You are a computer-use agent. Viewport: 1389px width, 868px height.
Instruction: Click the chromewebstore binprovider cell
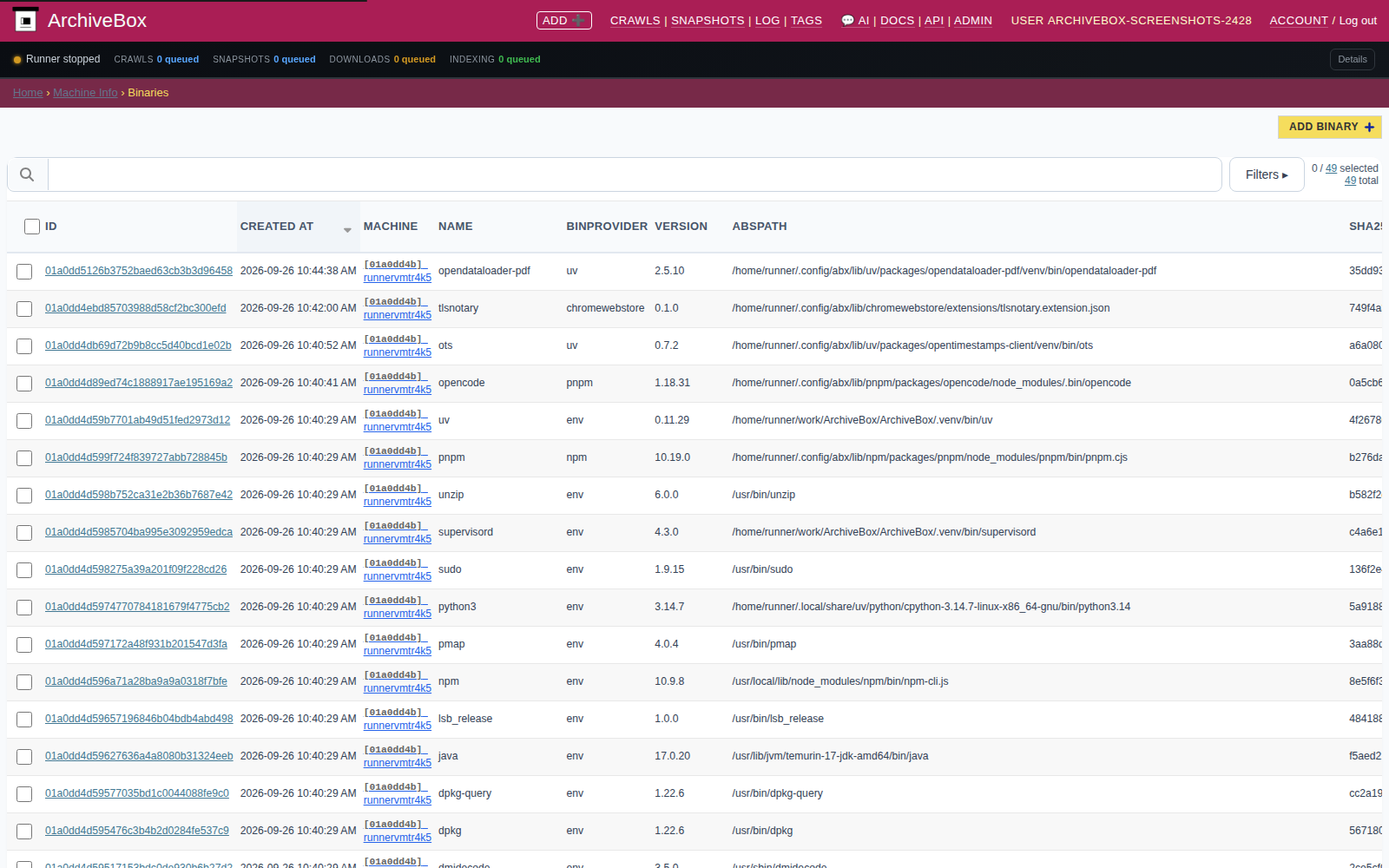(605, 308)
